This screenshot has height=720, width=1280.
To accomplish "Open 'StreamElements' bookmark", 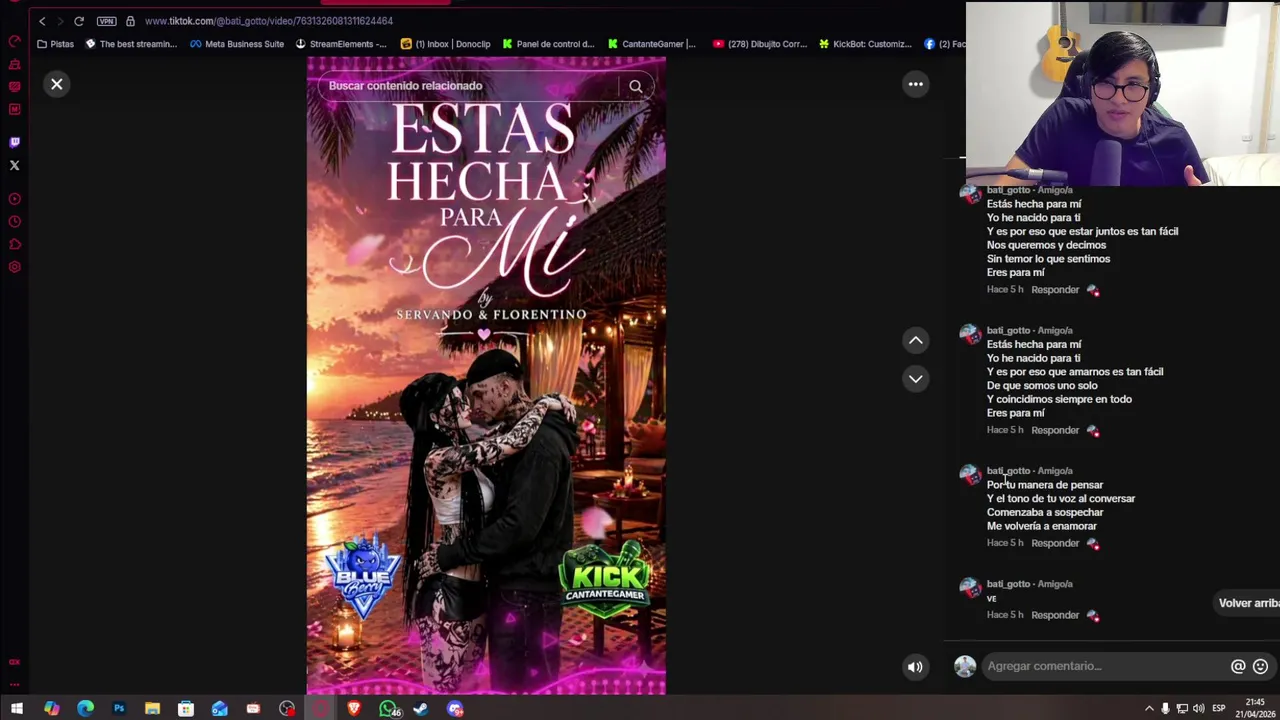I will [340, 44].
